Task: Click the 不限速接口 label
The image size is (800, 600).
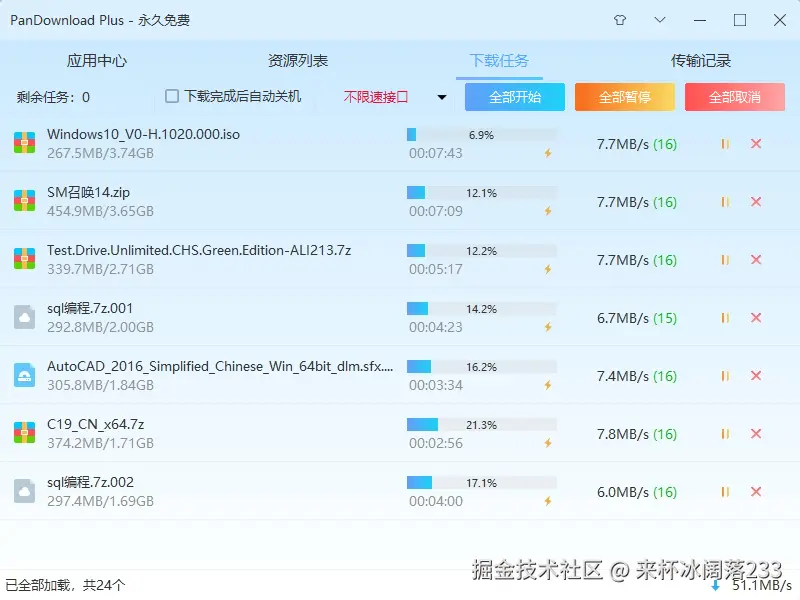Action: (376, 97)
